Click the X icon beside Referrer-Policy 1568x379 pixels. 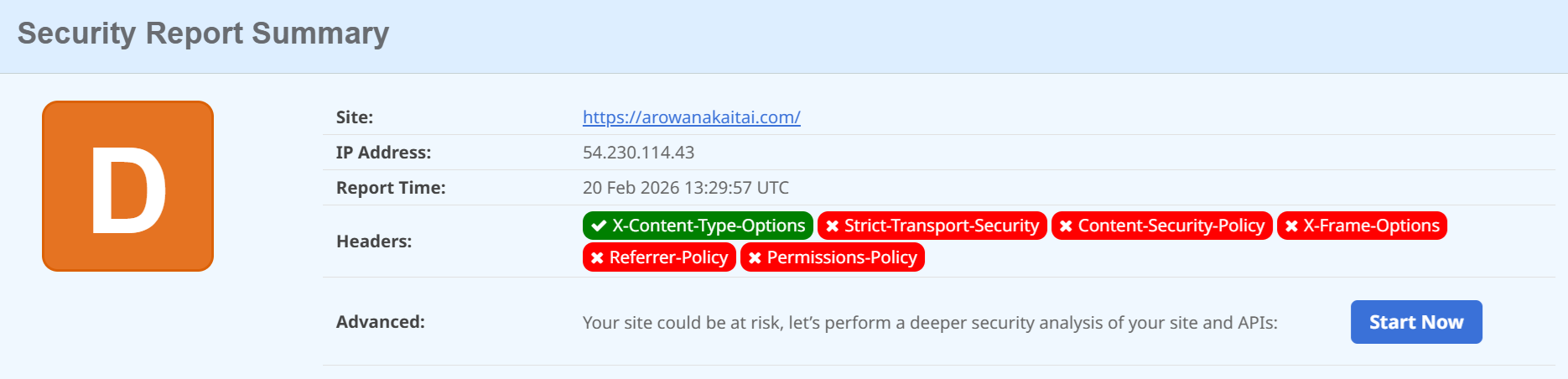pos(597,257)
